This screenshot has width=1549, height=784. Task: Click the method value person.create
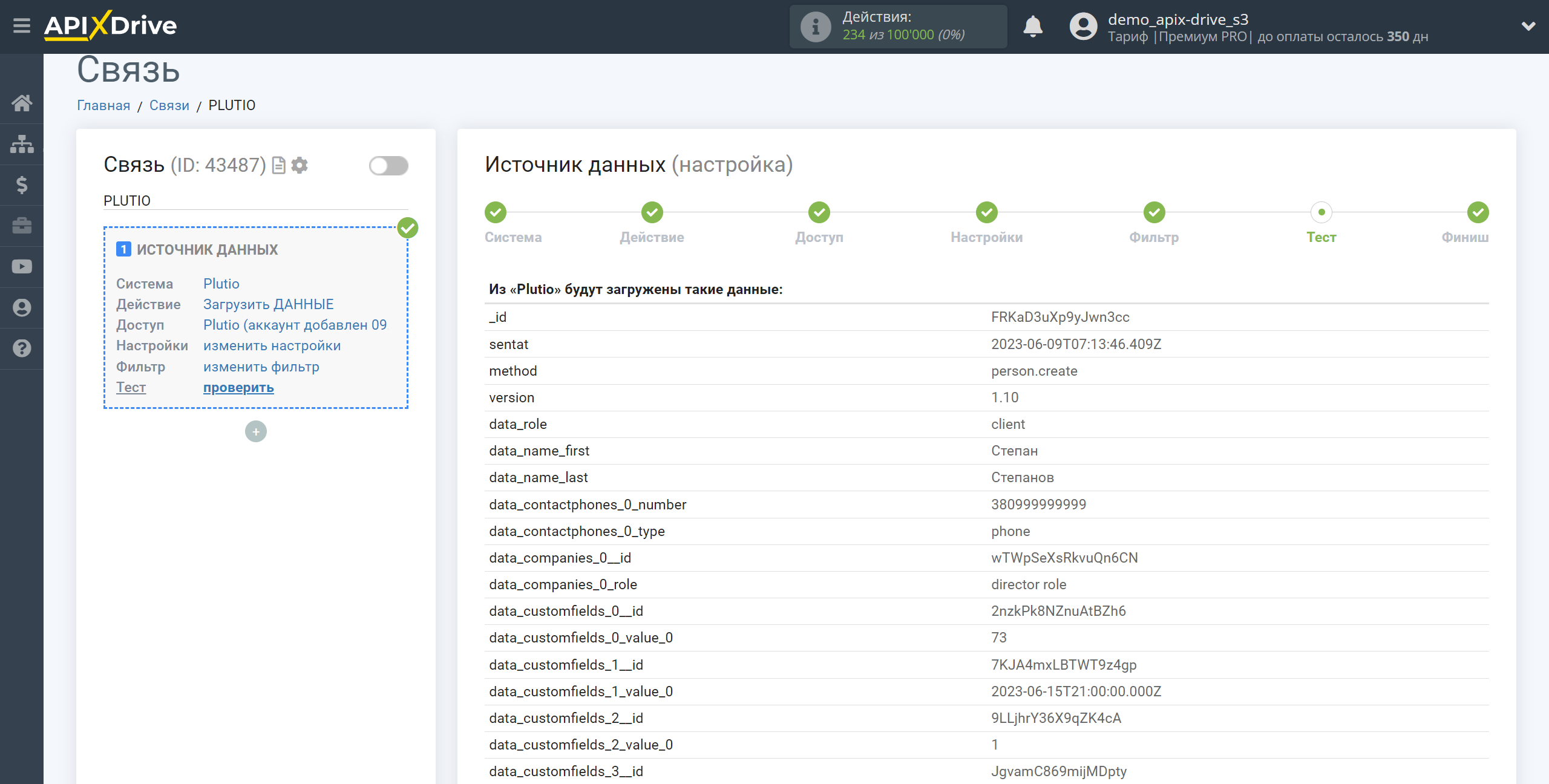point(1034,371)
